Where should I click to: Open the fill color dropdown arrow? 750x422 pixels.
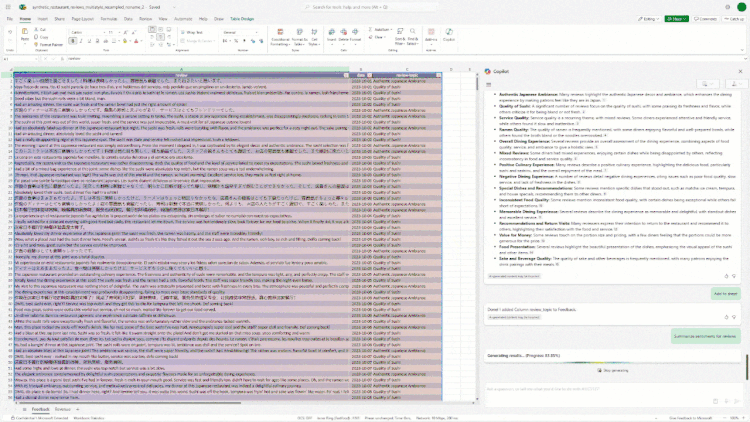coord(130,41)
